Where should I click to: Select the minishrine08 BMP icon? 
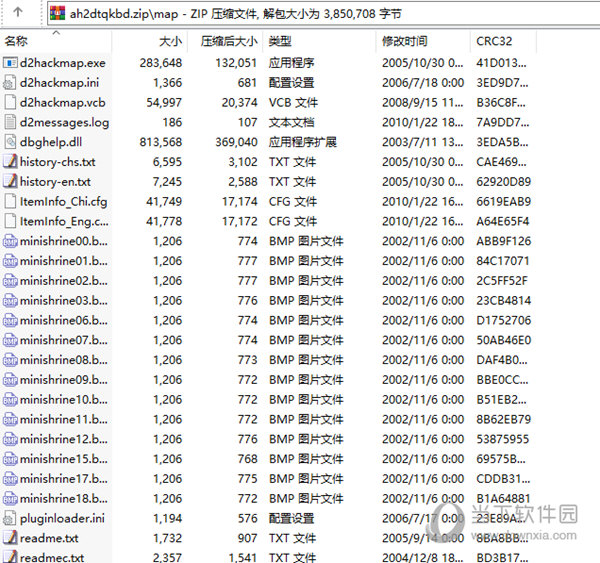[10, 360]
